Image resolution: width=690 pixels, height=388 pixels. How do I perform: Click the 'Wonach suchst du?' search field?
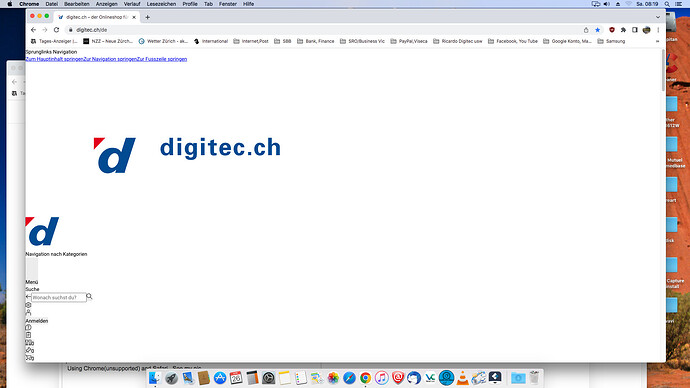(x=59, y=298)
